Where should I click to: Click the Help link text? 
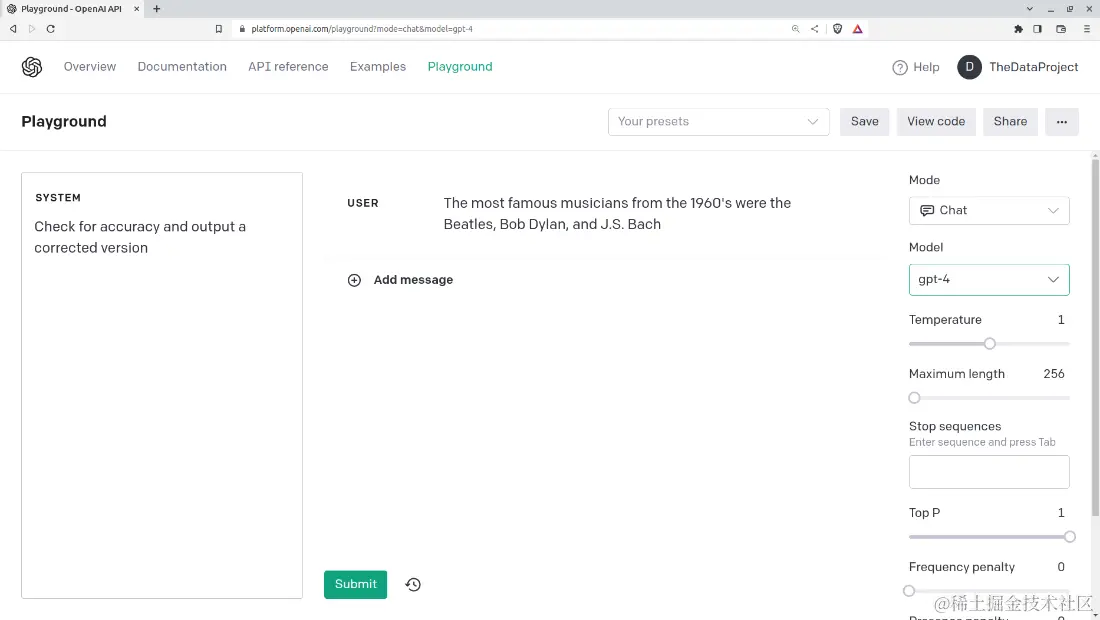click(x=926, y=67)
